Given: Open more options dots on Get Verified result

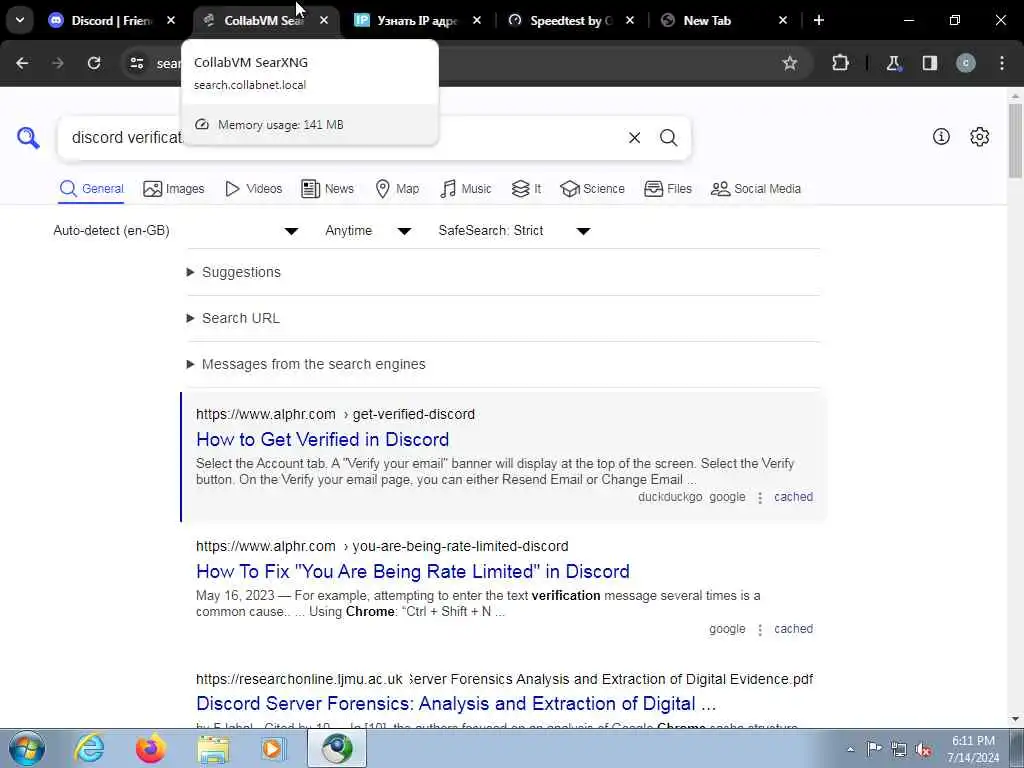Looking at the screenshot, I should click(760, 498).
